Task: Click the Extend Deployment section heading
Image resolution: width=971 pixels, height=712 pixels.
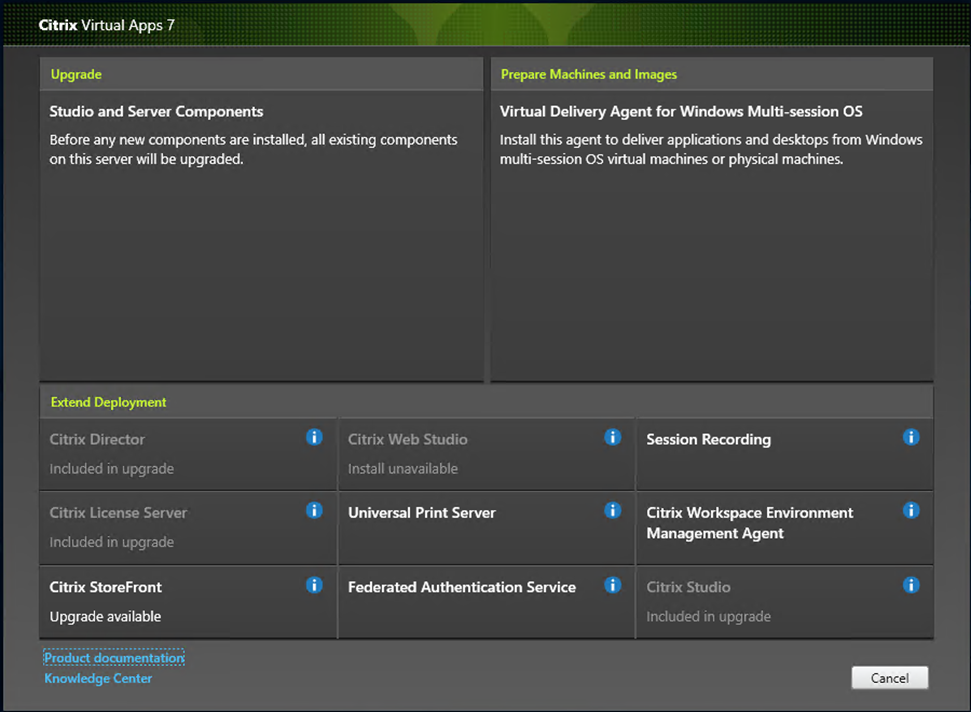Action: click(x=108, y=402)
